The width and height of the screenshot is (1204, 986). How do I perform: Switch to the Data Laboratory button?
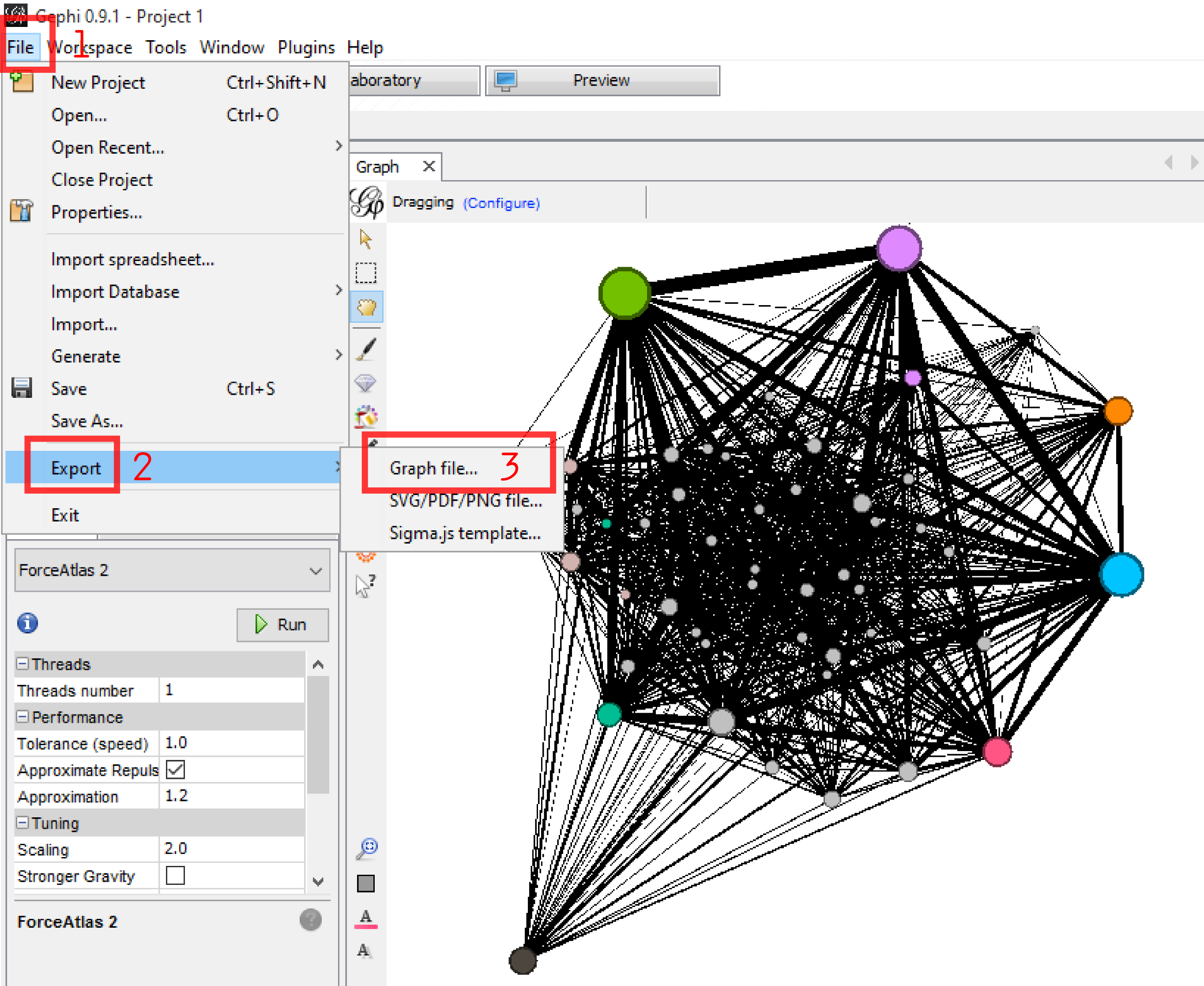click(x=414, y=81)
